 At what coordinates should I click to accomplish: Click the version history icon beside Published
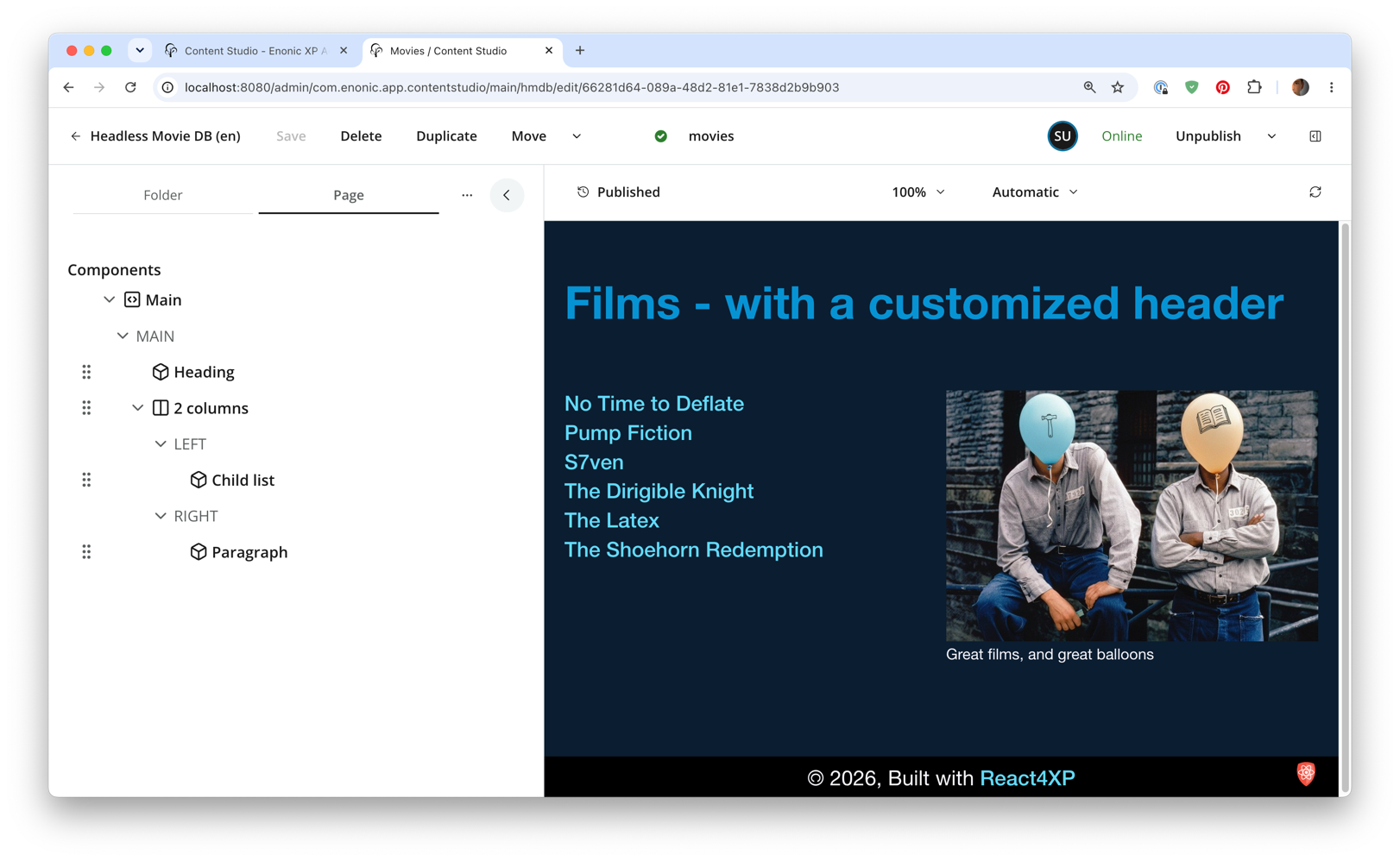point(583,192)
